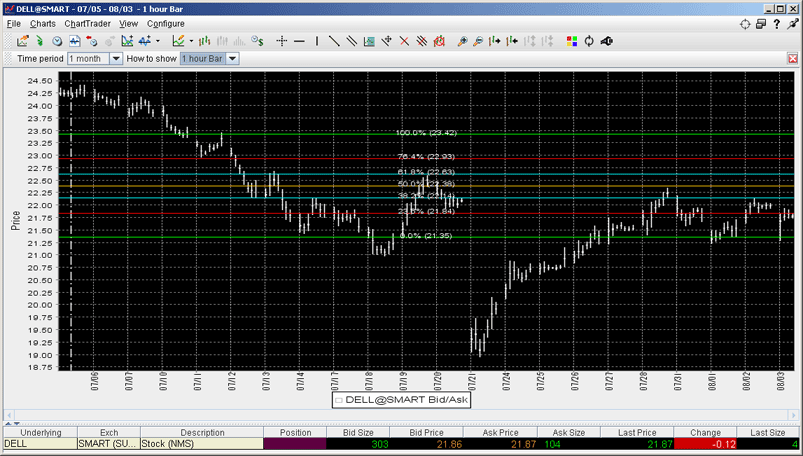Screen dimensions: 803x456
Task: Click the bars with left arrow icon
Action: pos(512,41)
